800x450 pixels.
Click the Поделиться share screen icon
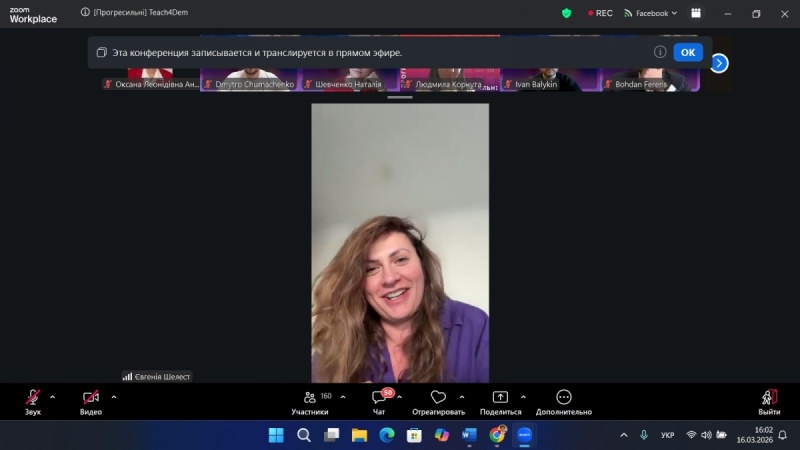500,398
